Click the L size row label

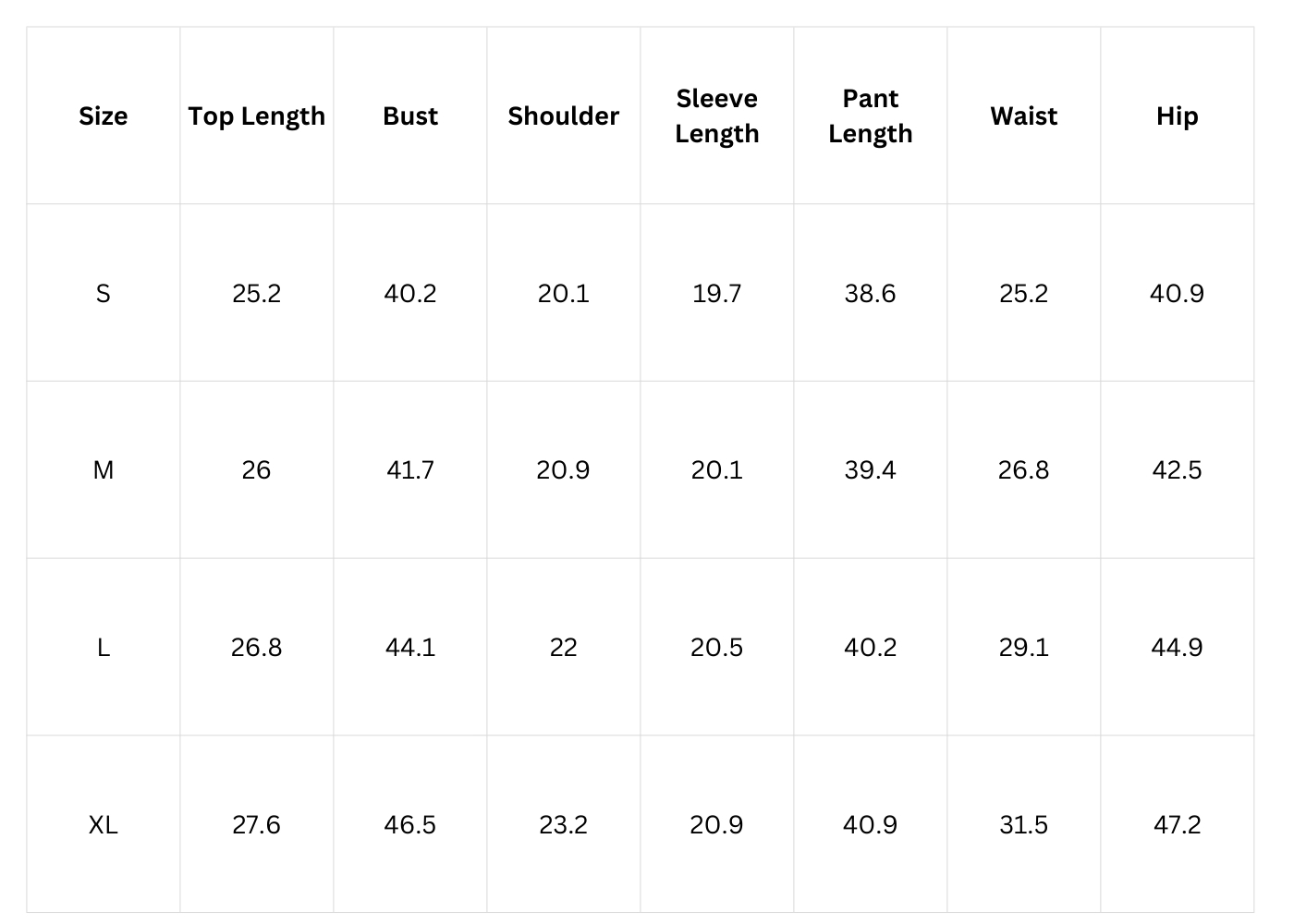click(103, 648)
